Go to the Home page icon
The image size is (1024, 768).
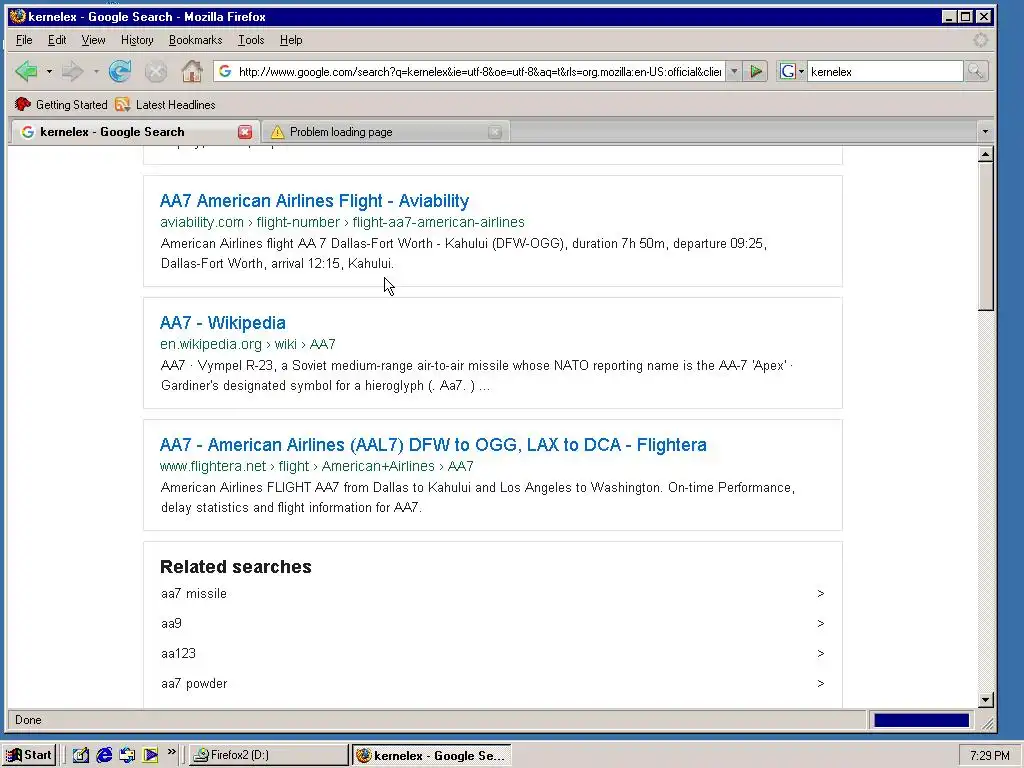[191, 71]
